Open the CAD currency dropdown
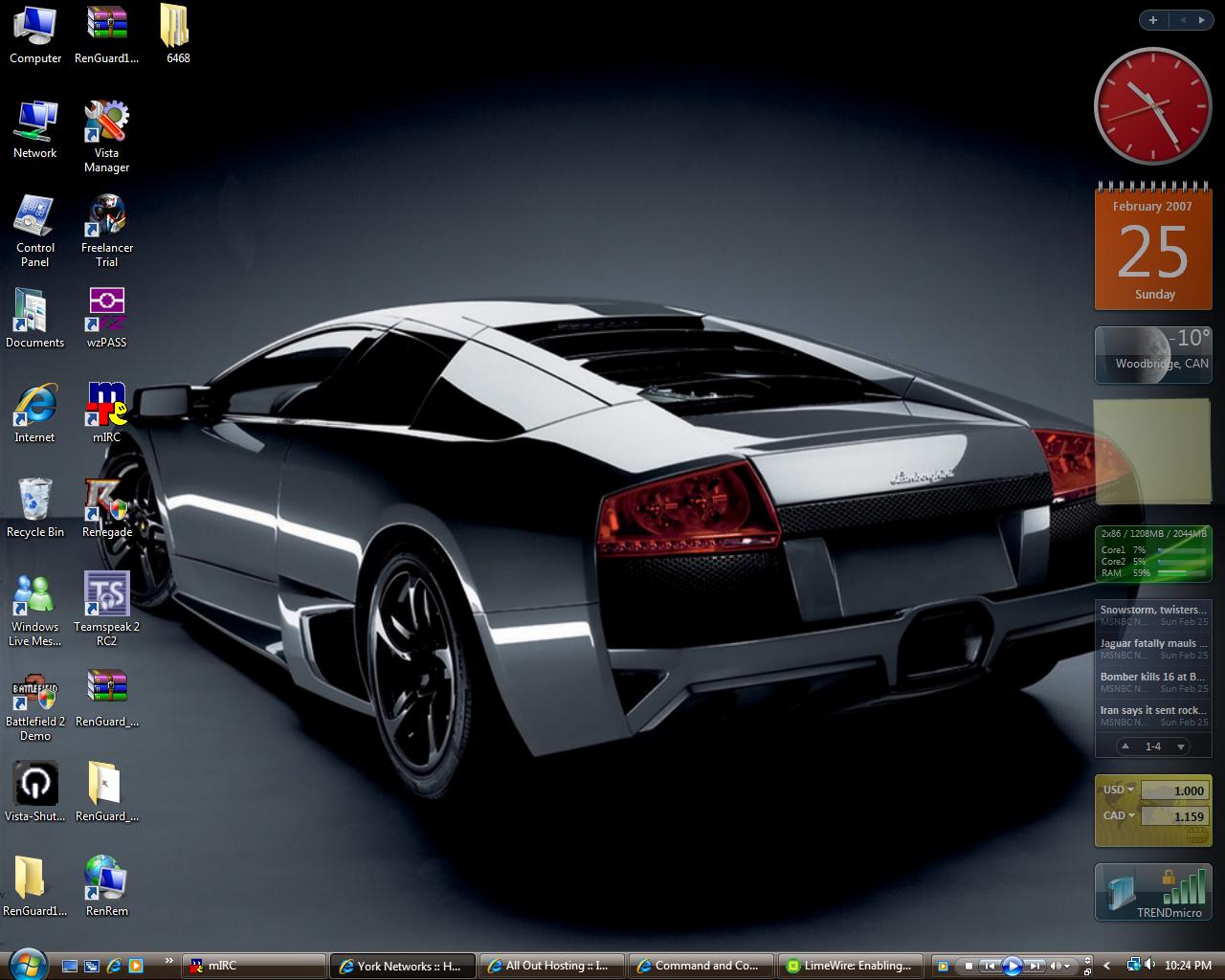Viewport: 1225px width, 980px height. [x=1118, y=816]
